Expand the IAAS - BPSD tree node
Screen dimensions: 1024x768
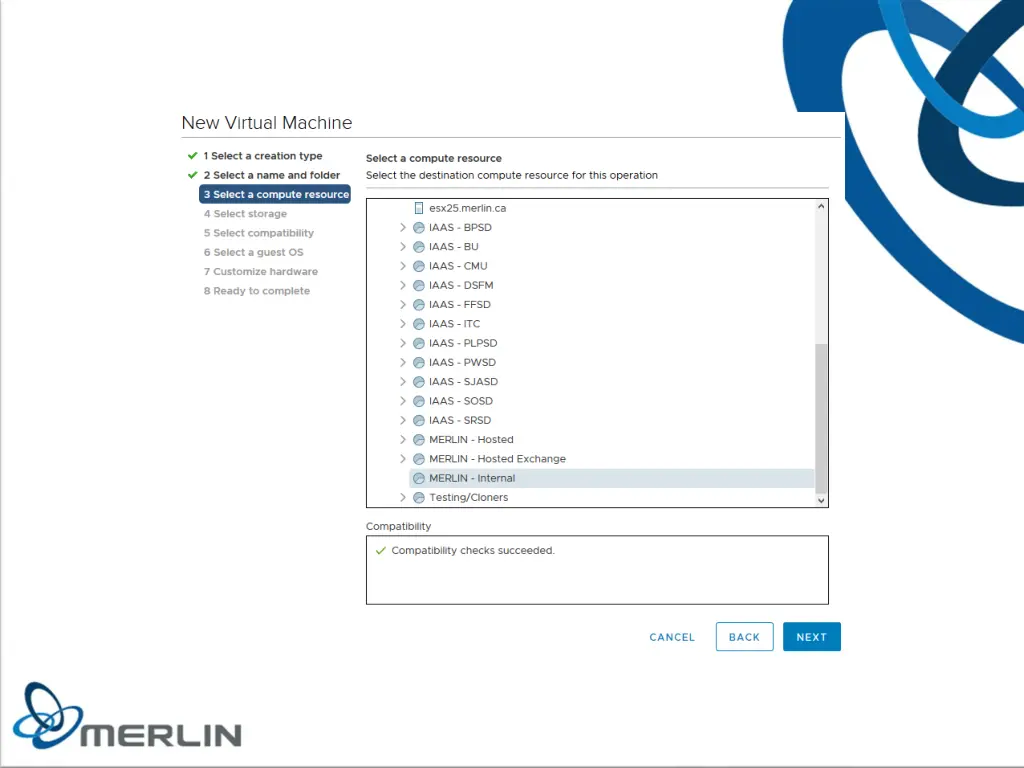pos(403,227)
